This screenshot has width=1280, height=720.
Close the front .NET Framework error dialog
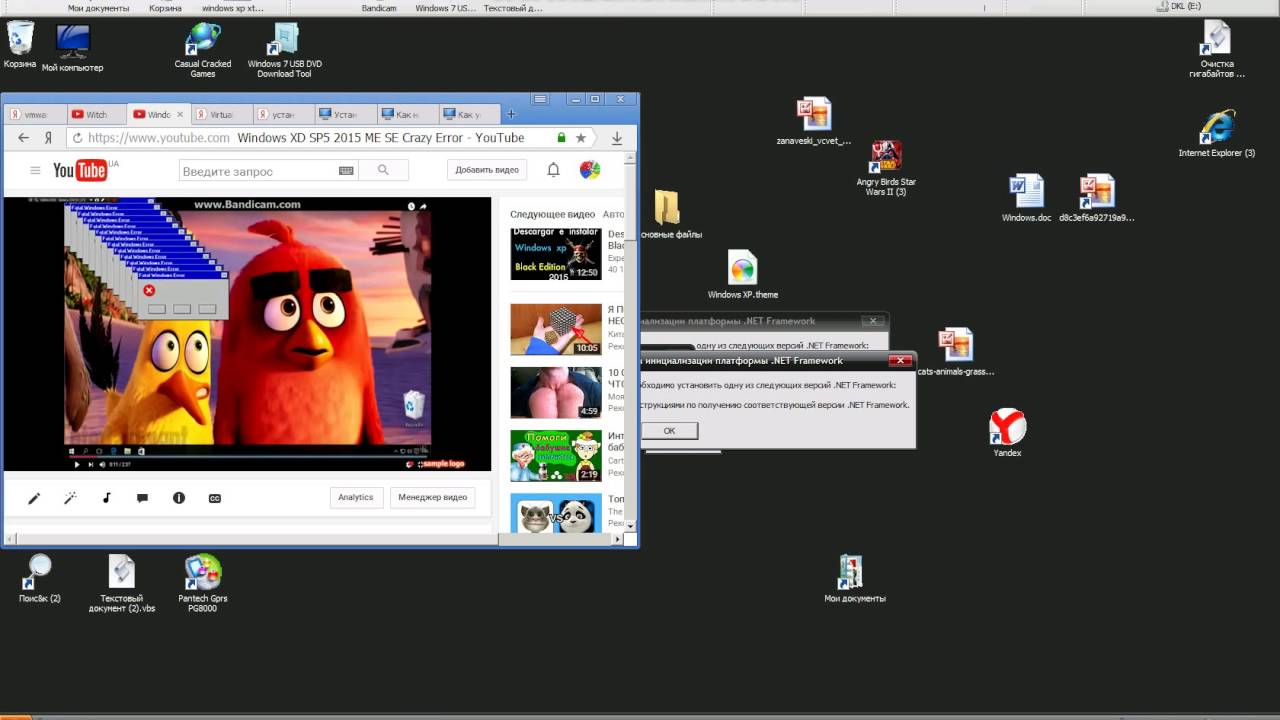pyautogui.click(x=901, y=360)
